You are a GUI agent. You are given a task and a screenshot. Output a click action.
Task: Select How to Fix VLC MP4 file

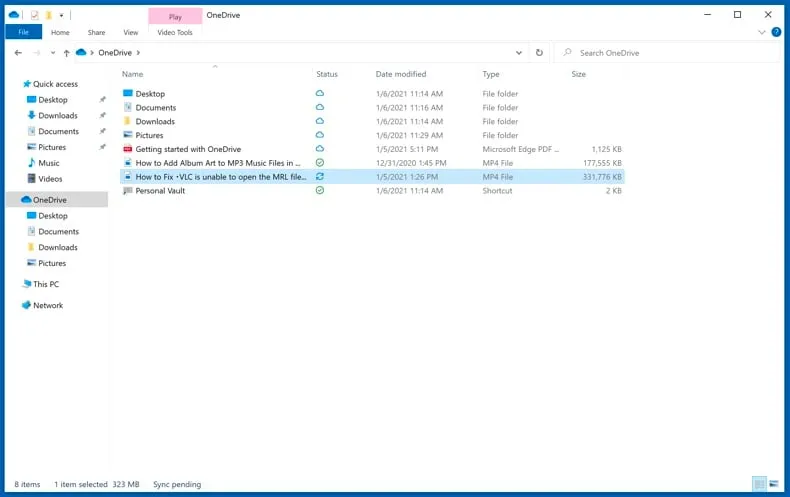(372, 177)
